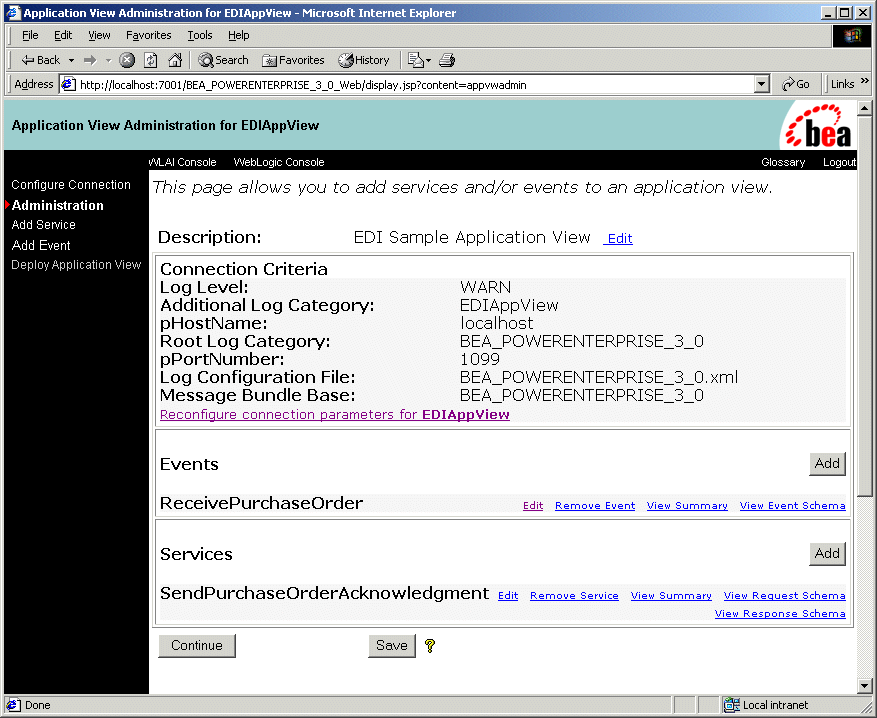Click the pPortNumber value 1099
Viewport: 877px width, 718px height.
point(480,359)
